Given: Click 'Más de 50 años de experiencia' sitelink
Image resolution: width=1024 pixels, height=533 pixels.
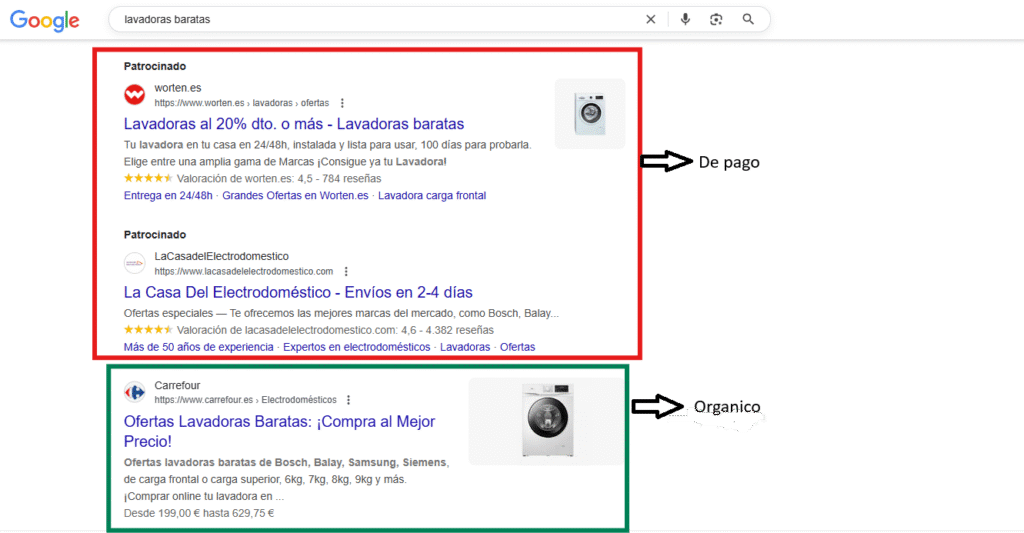Looking at the screenshot, I should 199,347.
